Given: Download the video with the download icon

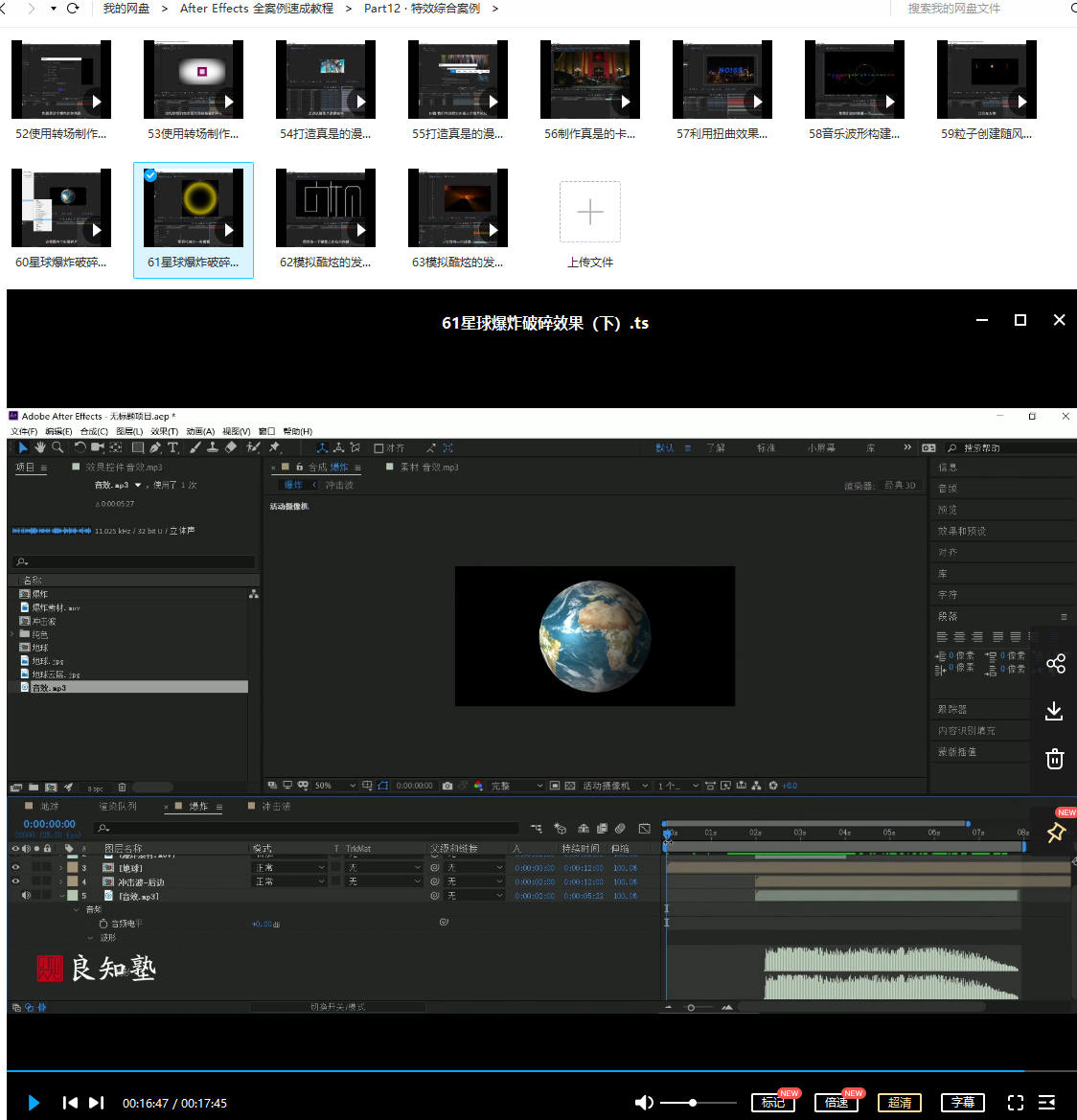Looking at the screenshot, I should 1054,711.
